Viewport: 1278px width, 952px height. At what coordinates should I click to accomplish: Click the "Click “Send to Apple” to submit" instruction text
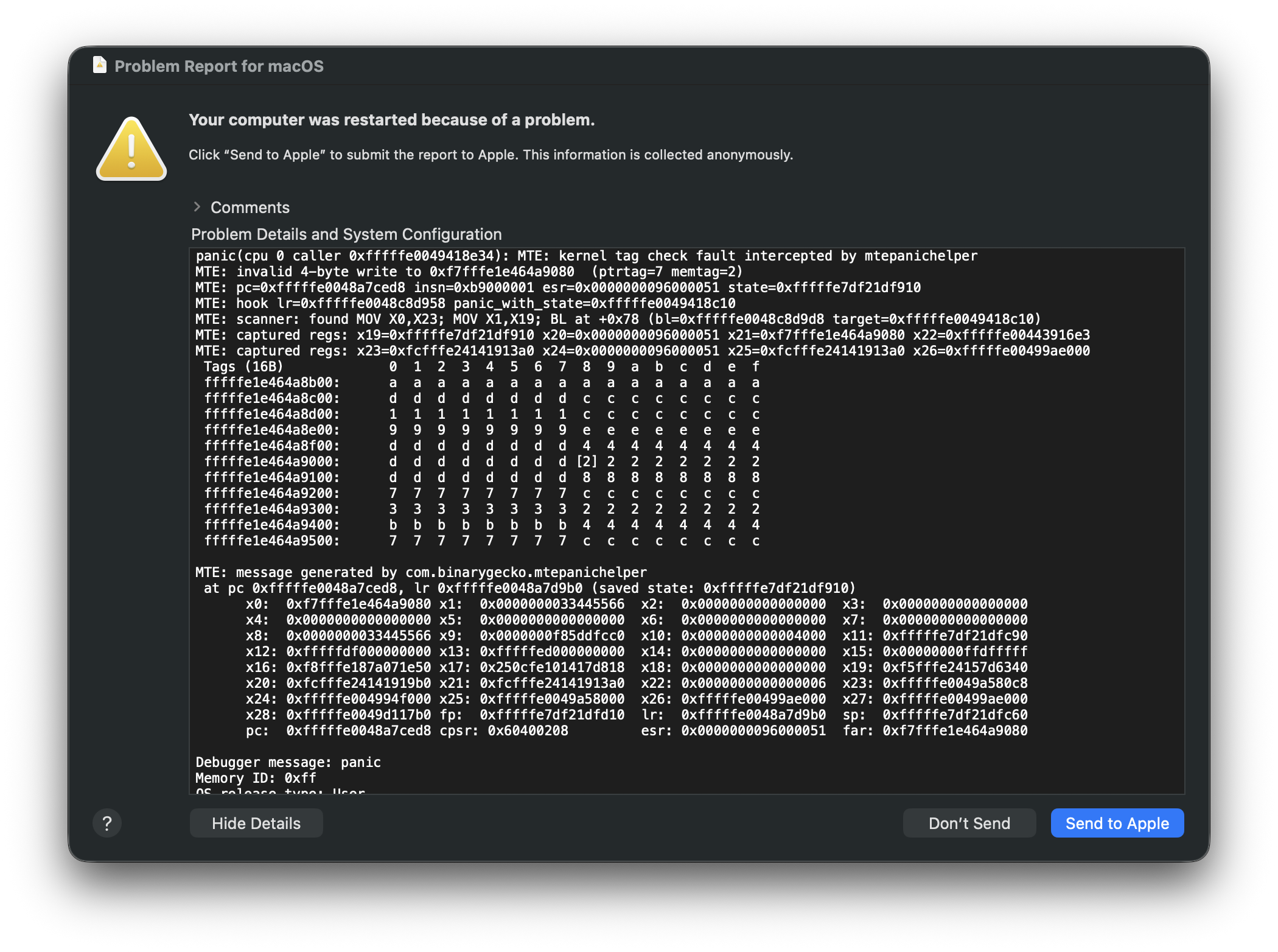coord(491,155)
